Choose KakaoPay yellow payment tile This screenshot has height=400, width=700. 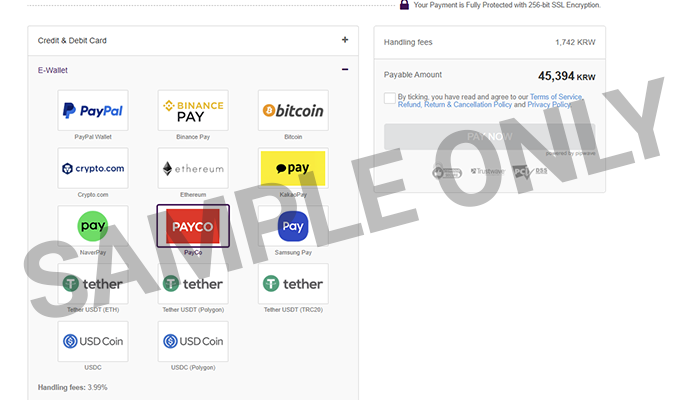click(293, 168)
